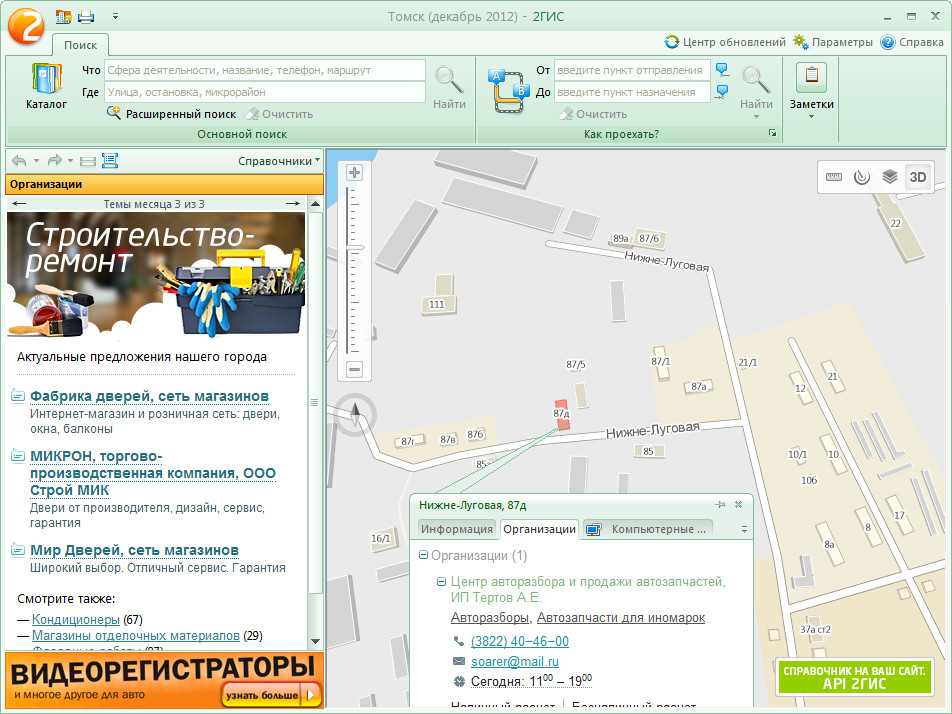Click the back navigation arrow
The image size is (952, 714).
tap(19, 160)
